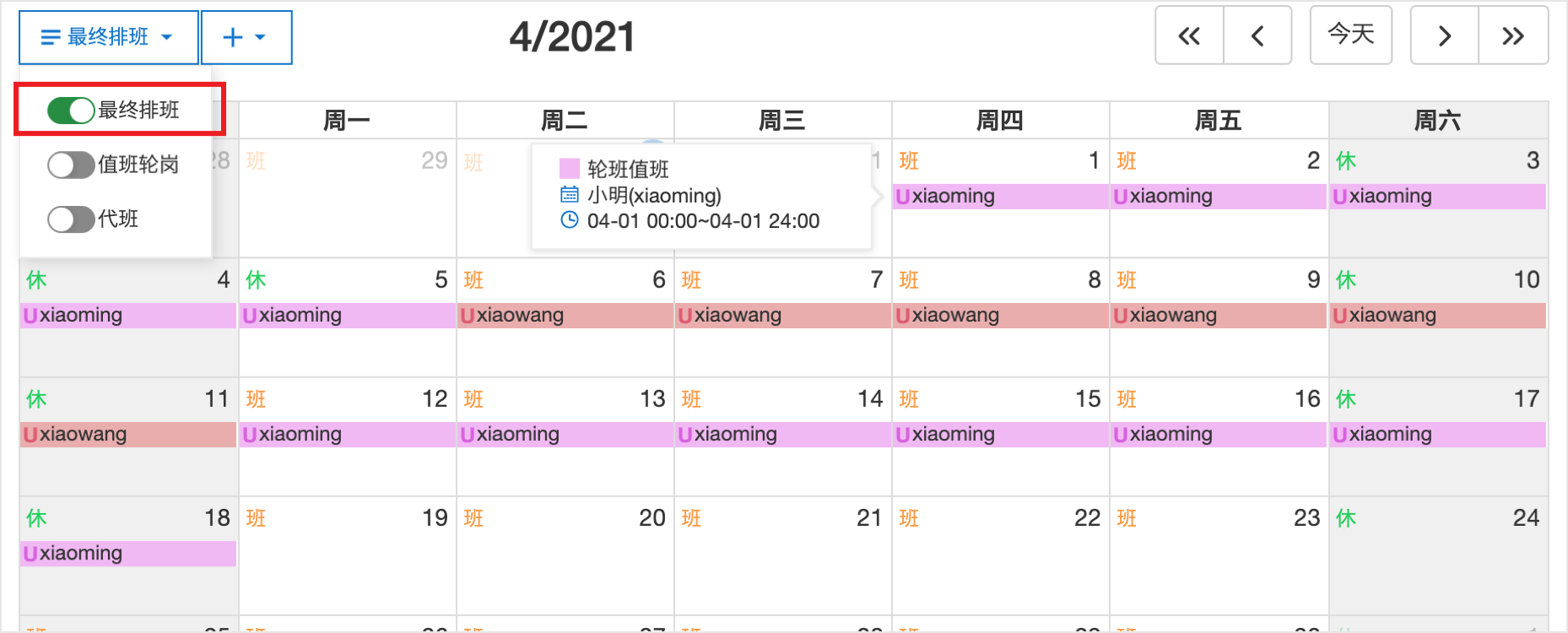Go to next month arrow
1568x633 pixels.
[x=1445, y=35]
